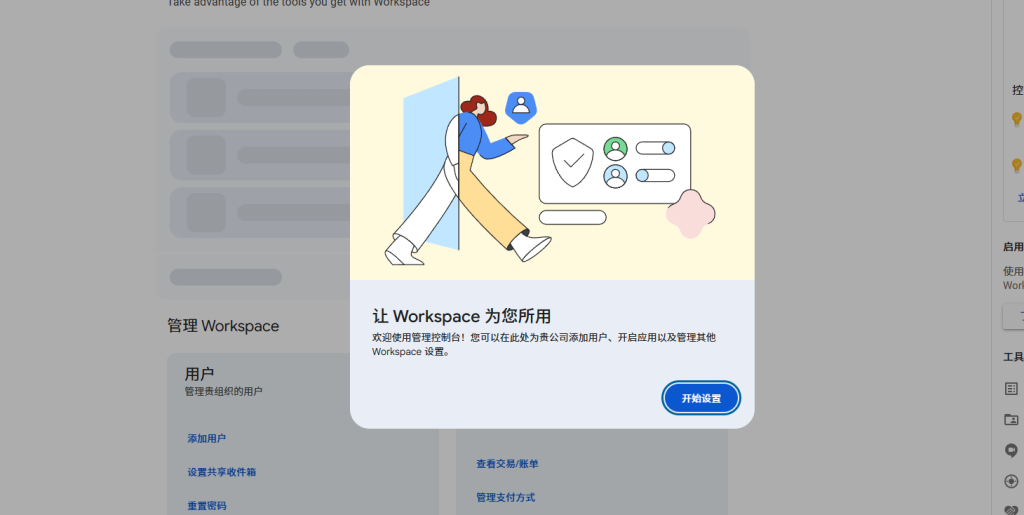Click the lower lightbulb tip icon
The image size is (1024, 515).
1017,165
